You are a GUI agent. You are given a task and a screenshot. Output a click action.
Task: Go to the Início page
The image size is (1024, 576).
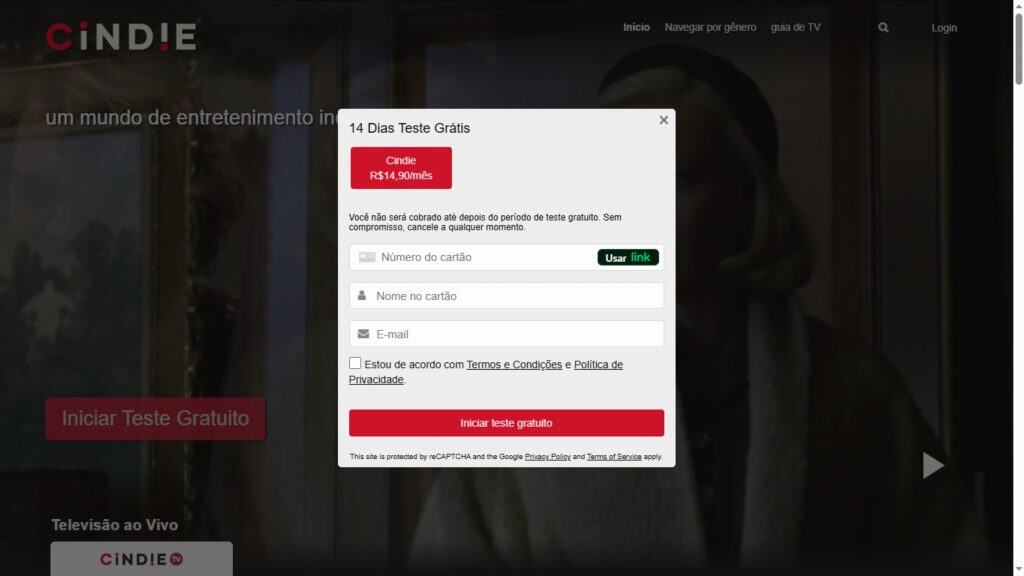pos(636,27)
